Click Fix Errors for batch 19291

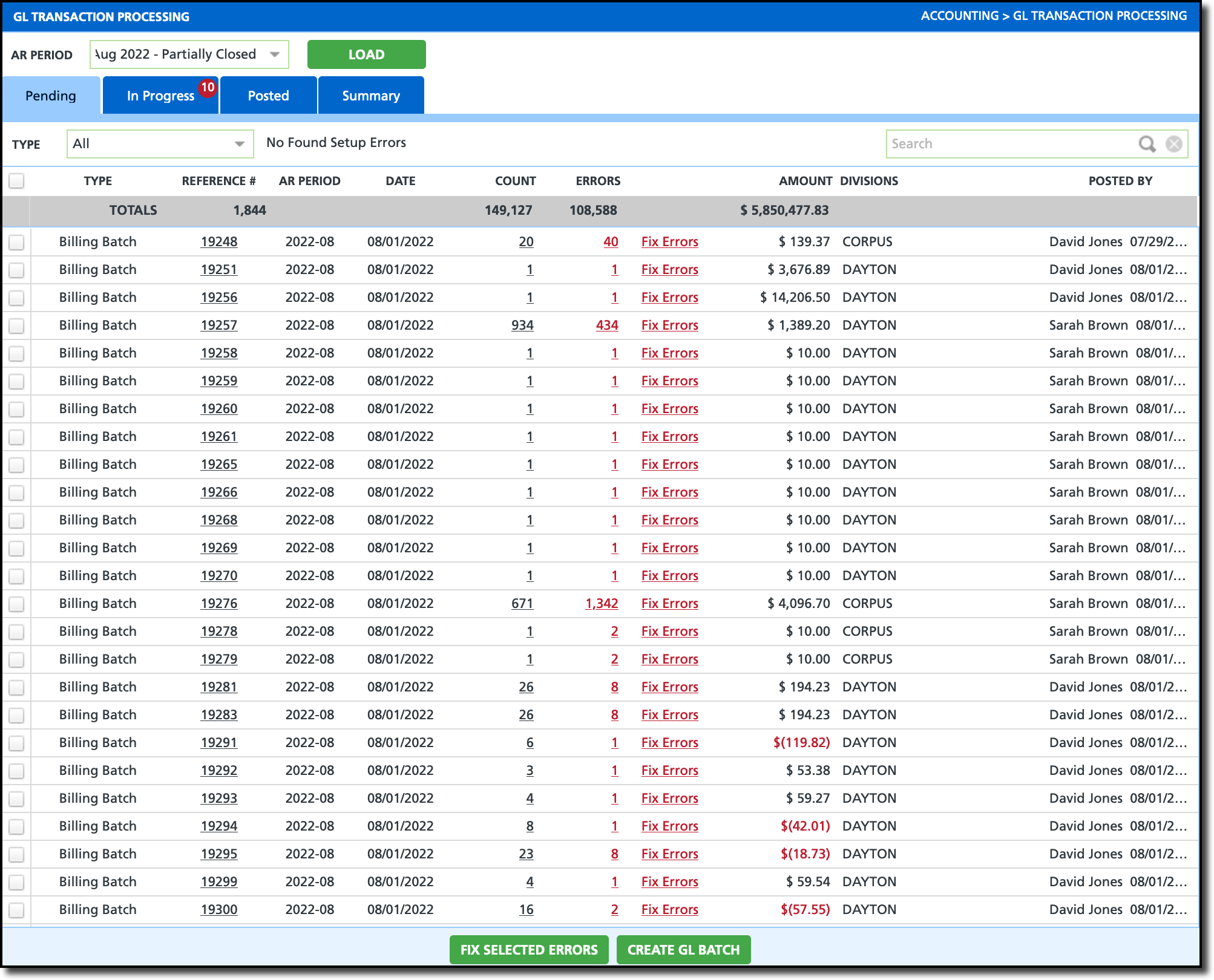(669, 743)
